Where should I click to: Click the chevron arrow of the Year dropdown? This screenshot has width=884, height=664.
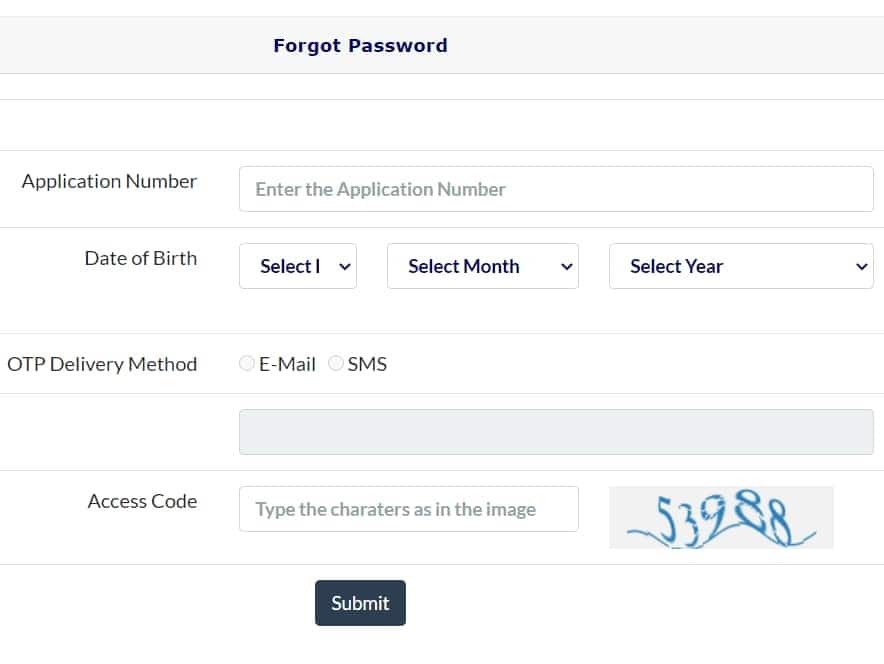862,266
